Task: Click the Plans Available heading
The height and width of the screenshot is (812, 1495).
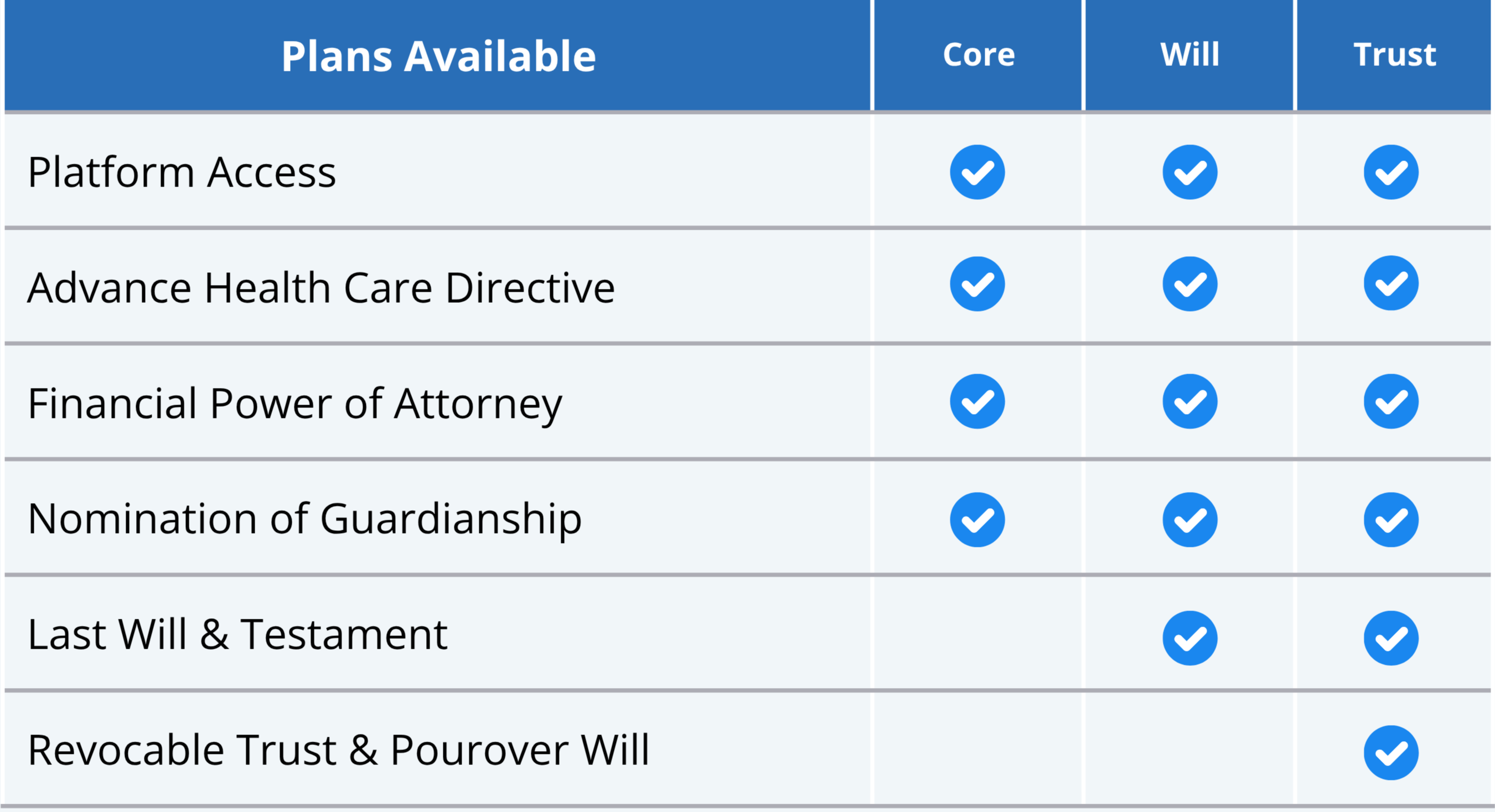Action: 439,57
